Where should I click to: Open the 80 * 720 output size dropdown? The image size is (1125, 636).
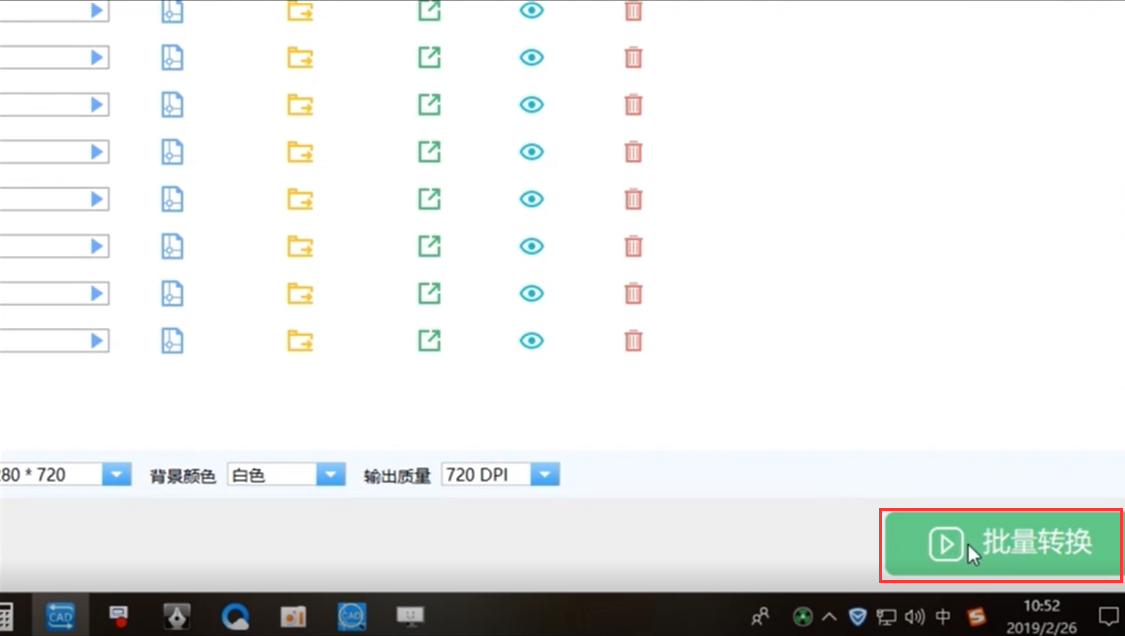116,474
